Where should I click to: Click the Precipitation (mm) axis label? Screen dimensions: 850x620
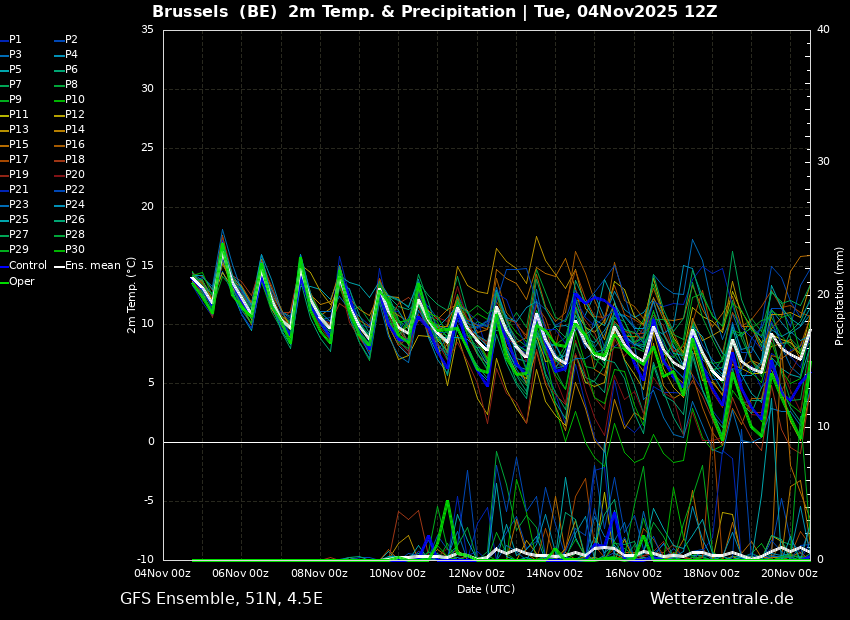pos(840,296)
